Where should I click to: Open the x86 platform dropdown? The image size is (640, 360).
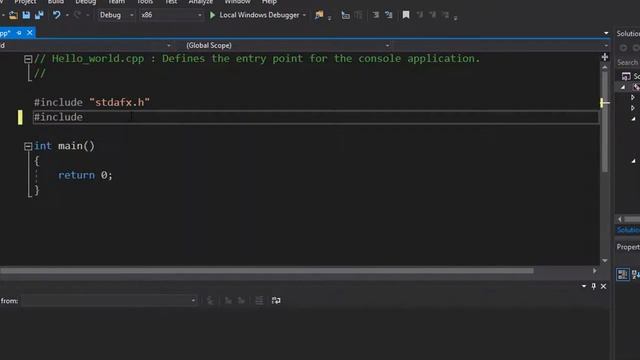(171, 15)
